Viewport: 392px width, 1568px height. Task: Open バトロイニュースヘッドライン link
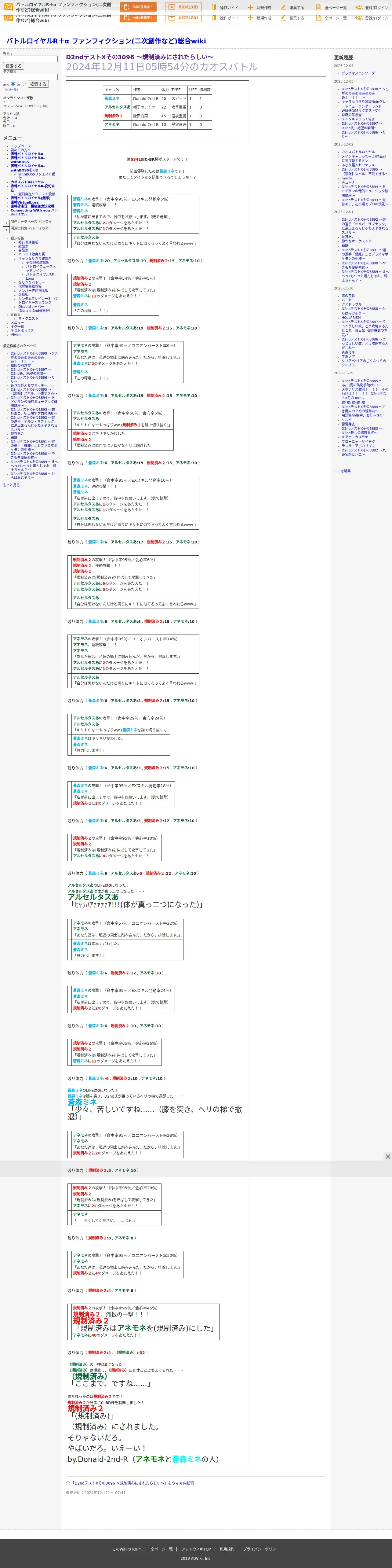[x=41, y=268]
